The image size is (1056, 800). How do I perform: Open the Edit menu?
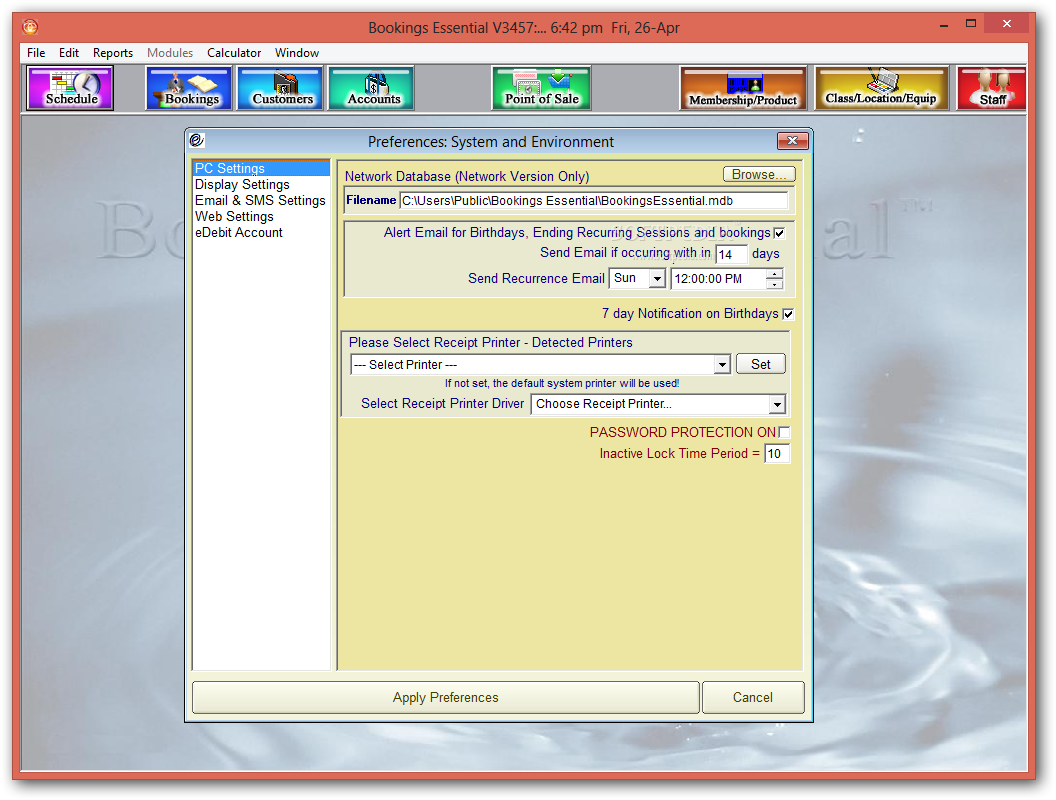tap(69, 53)
